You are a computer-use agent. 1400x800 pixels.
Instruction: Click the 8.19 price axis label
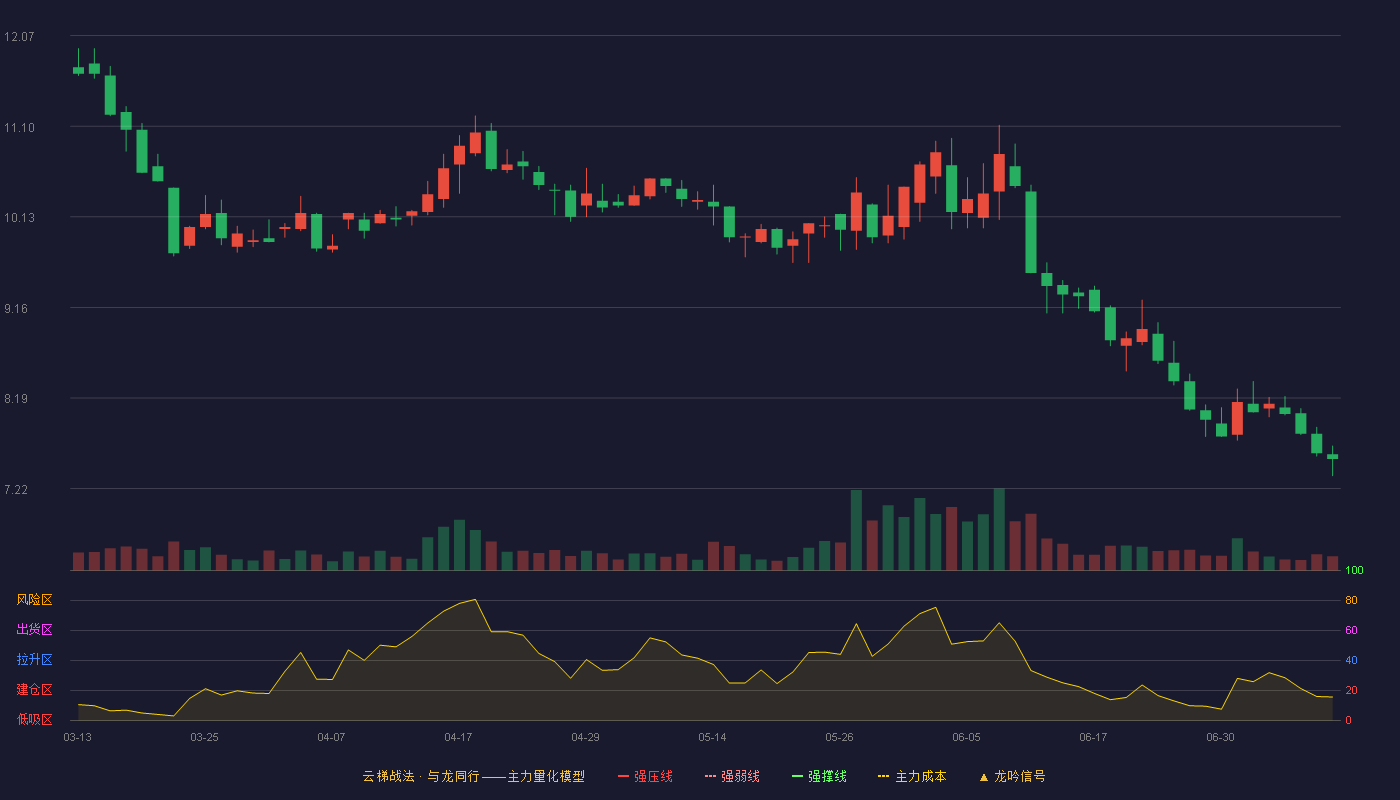17,399
